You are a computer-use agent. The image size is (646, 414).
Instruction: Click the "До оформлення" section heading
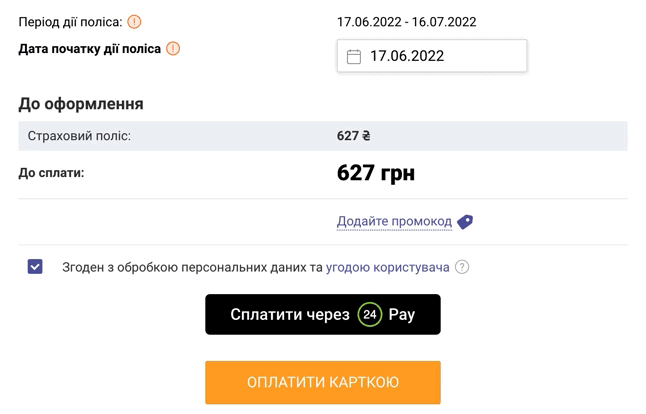click(x=81, y=104)
